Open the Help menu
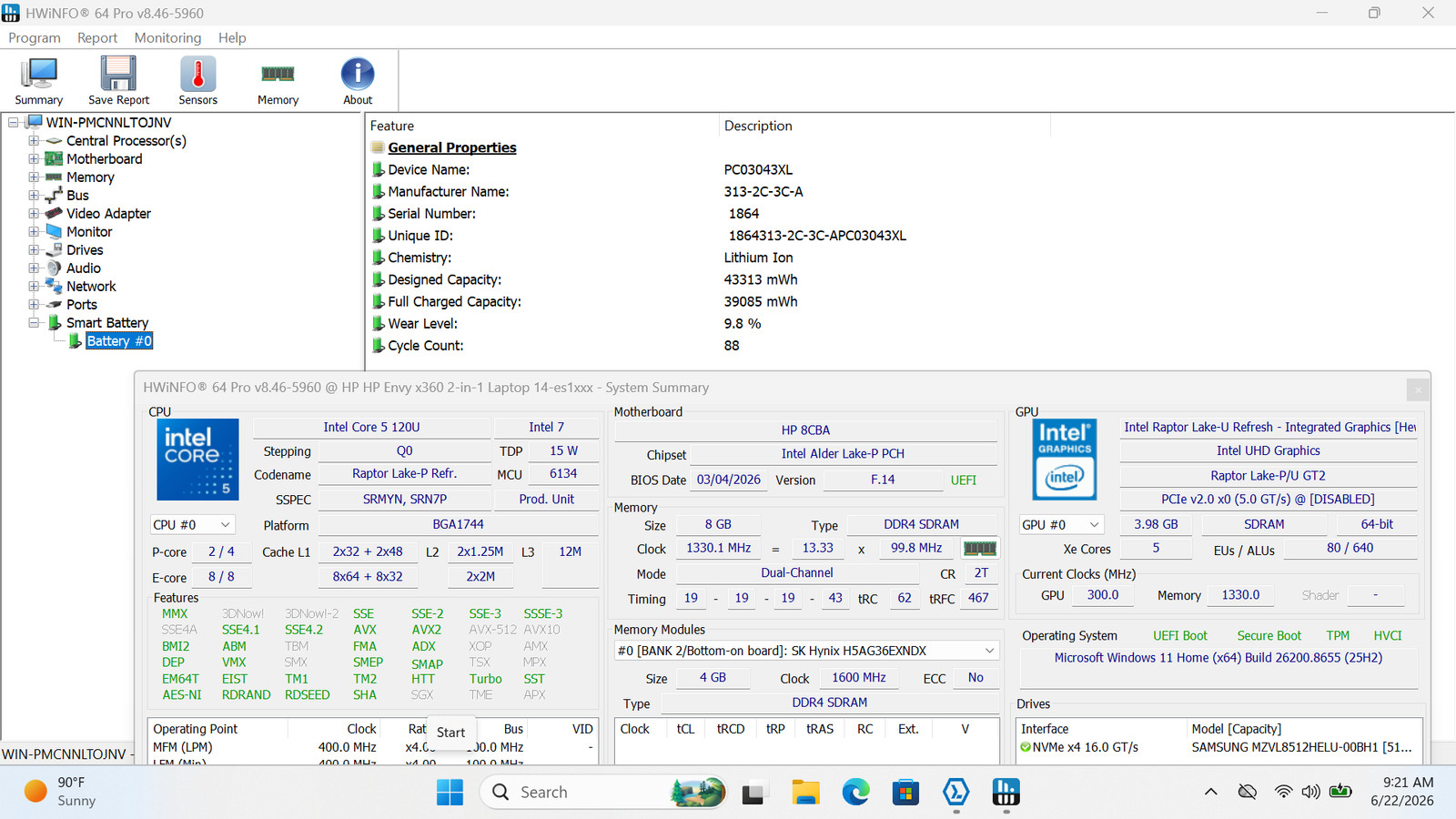1456x819 pixels. (x=232, y=37)
